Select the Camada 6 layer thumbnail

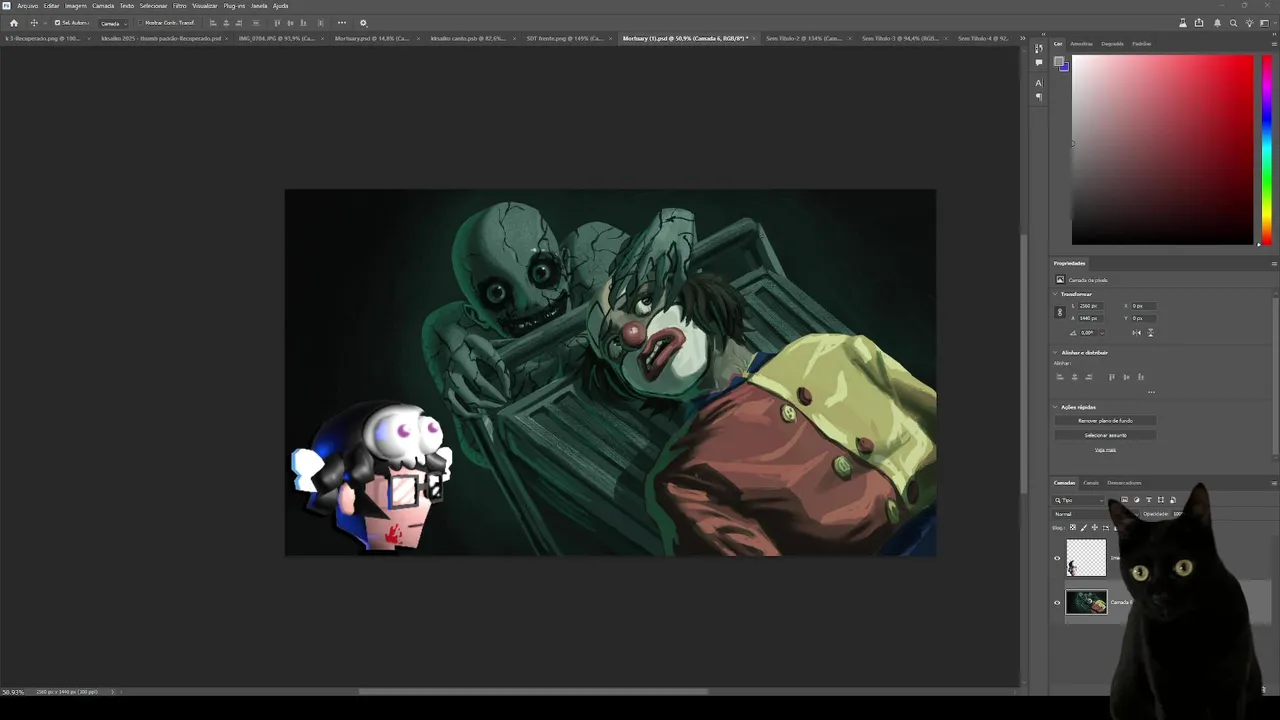(1086, 602)
